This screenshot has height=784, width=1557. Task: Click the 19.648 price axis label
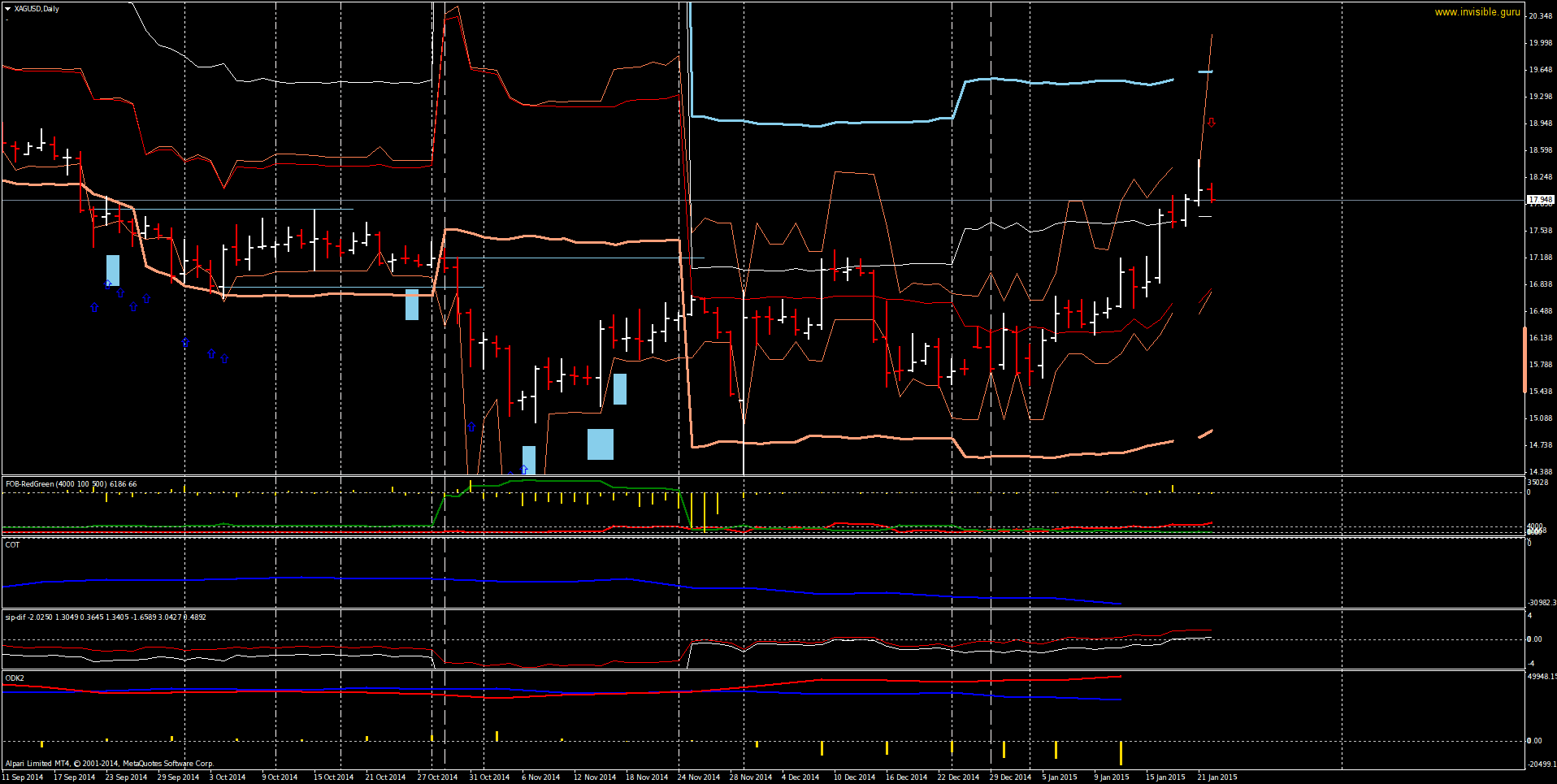point(1541,70)
